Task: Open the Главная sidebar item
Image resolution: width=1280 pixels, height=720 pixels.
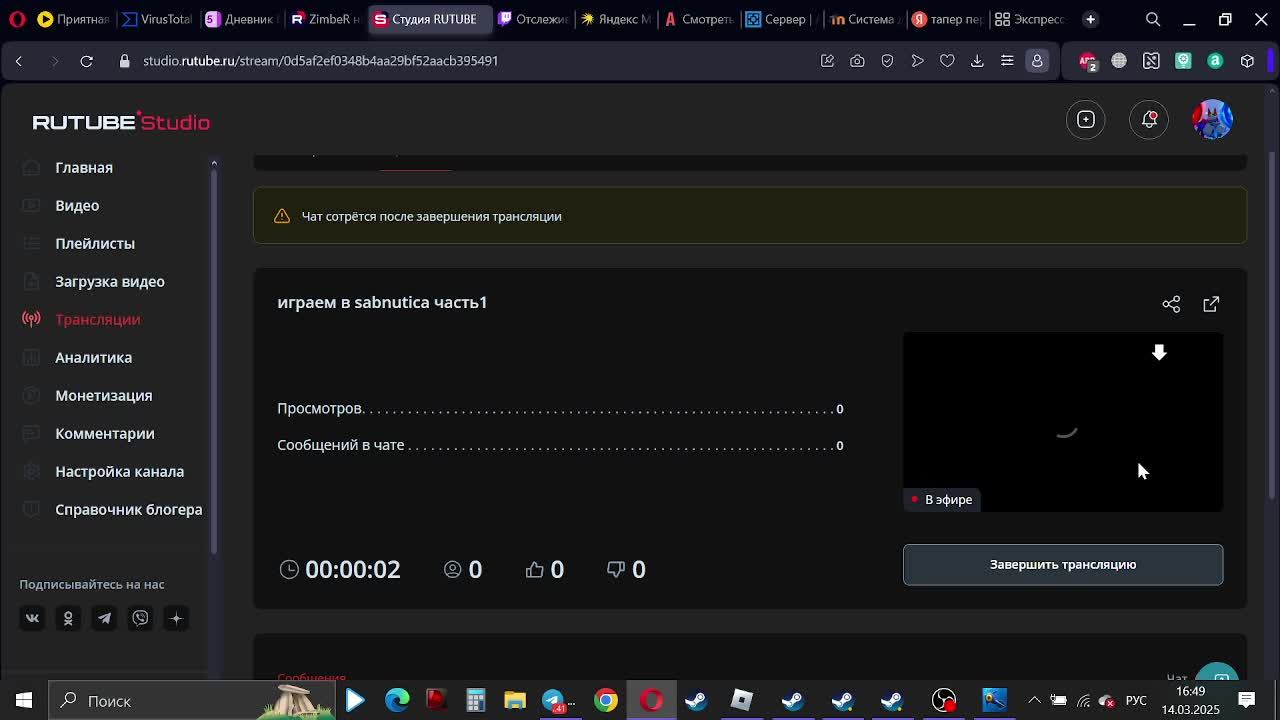Action: [x=84, y=167]
